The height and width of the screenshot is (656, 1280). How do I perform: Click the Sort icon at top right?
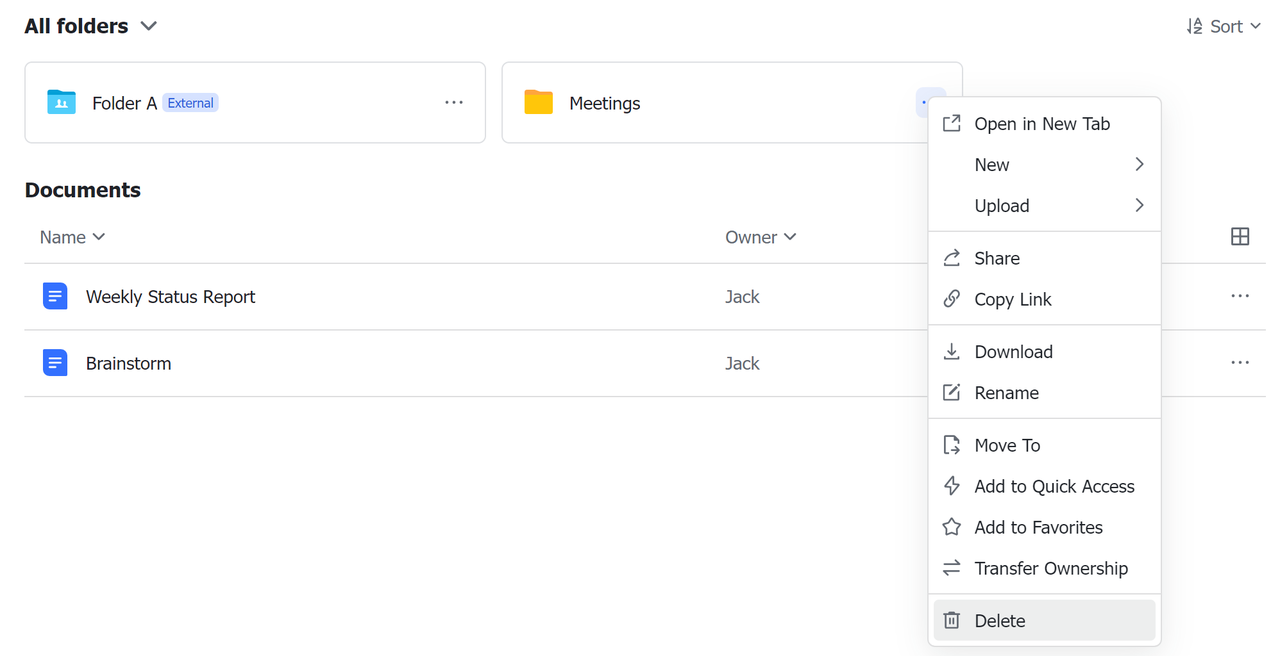click(1196, 25)
